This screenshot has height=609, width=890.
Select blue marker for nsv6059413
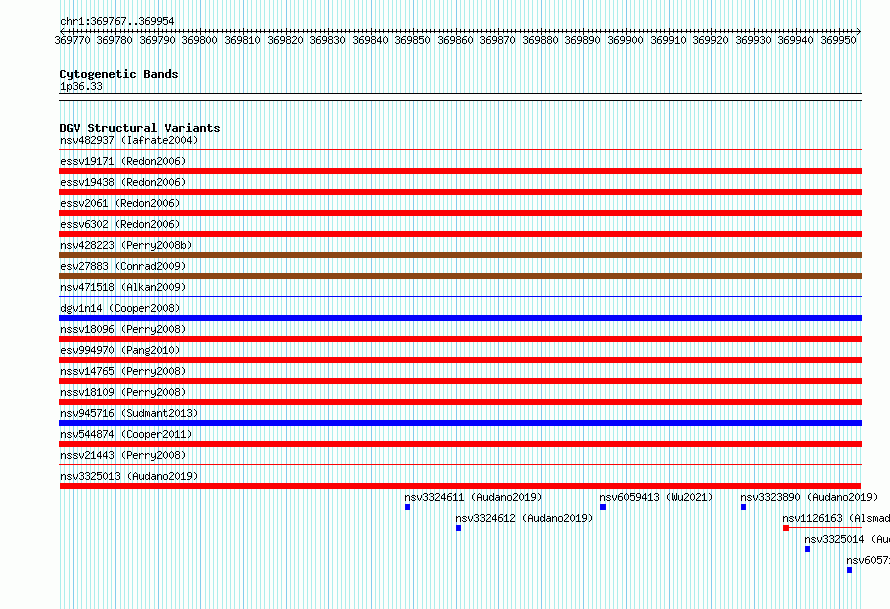(x=603, y=507)
